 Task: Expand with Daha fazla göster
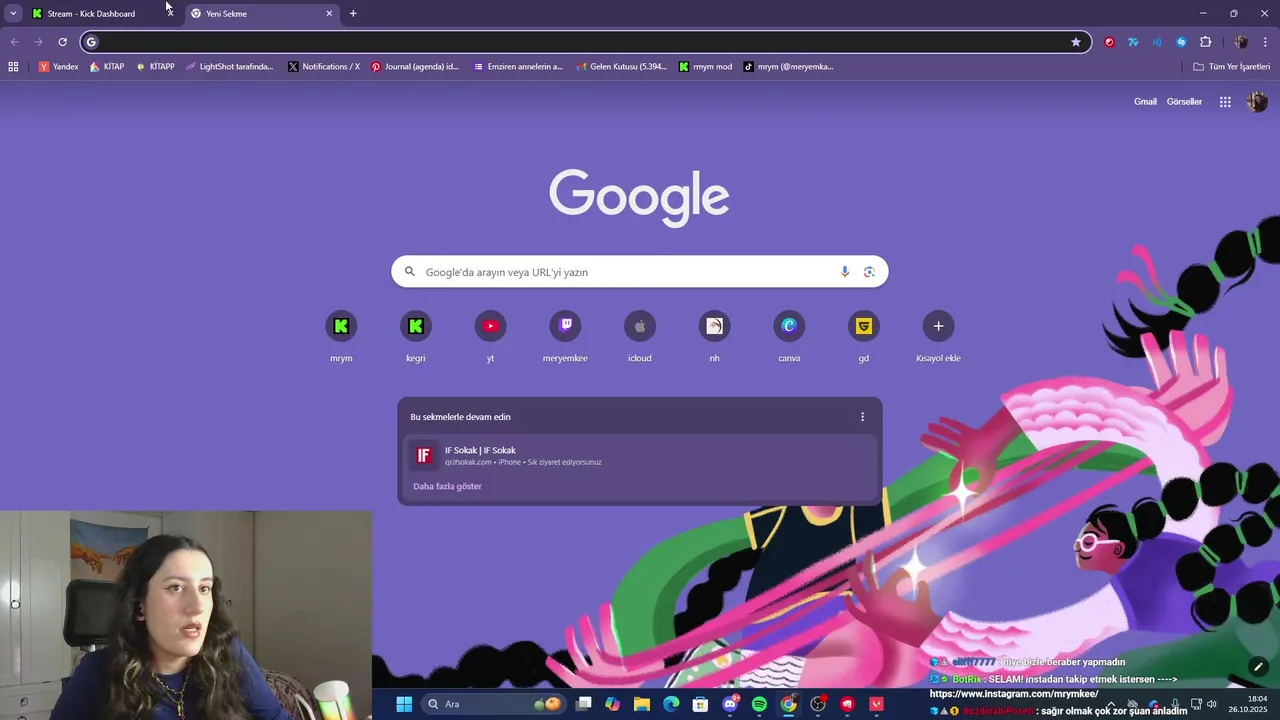(447, 486)
